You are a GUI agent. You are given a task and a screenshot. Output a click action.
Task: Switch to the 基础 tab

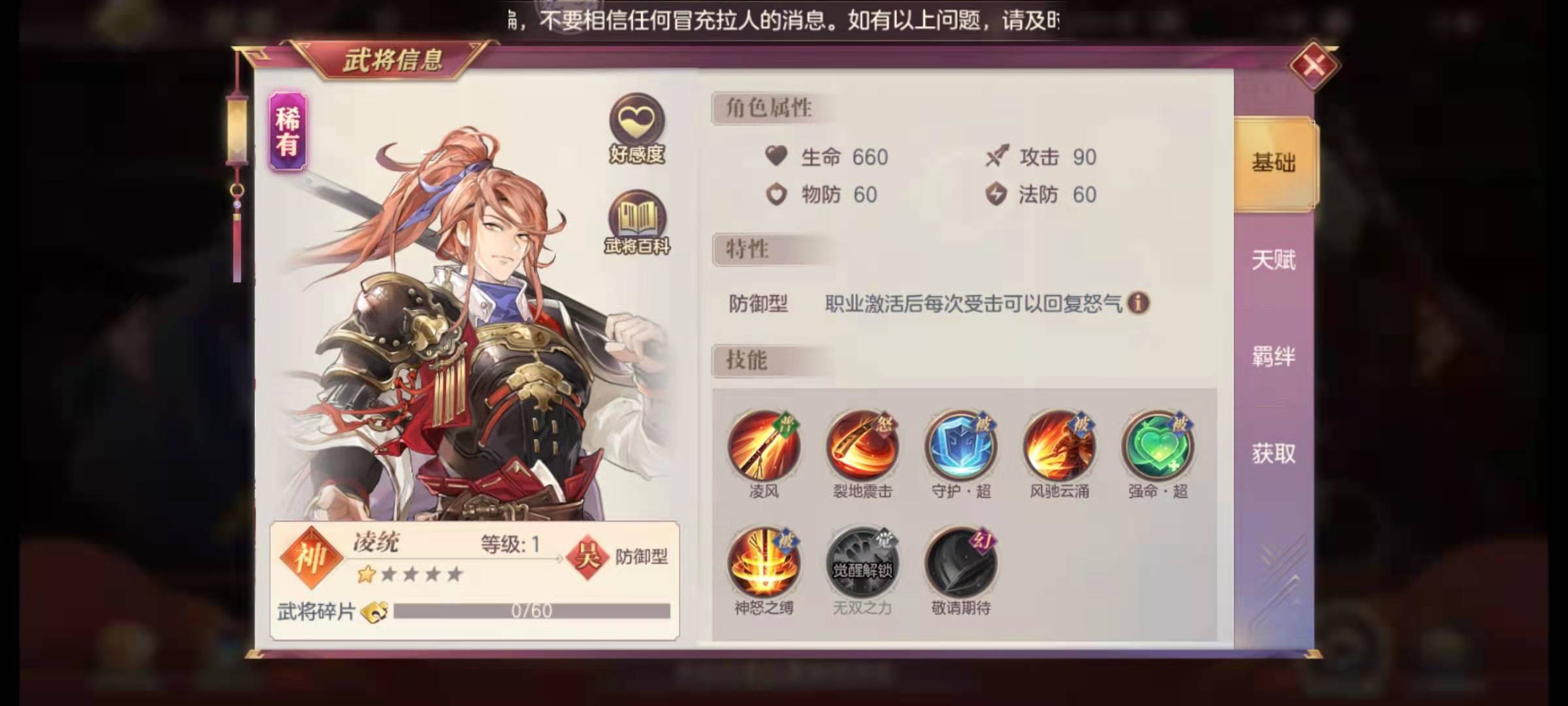click(1274, 163)
